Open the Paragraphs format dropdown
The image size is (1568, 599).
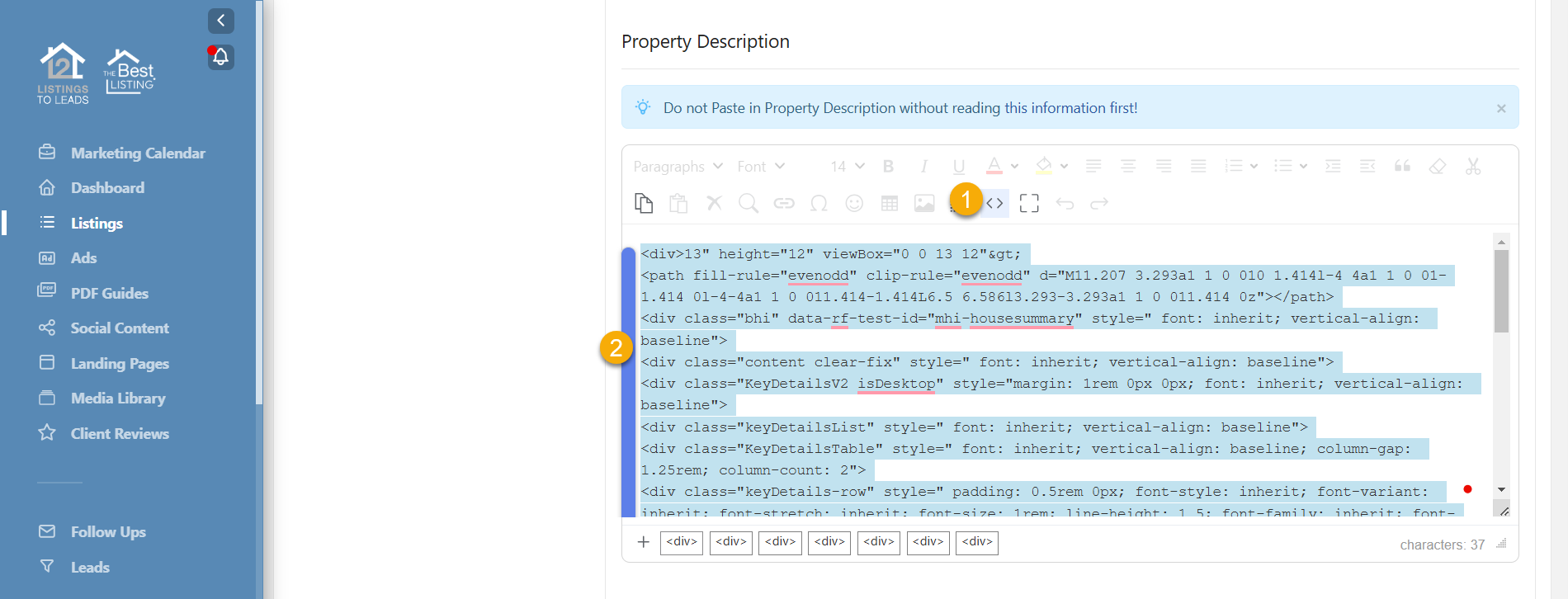[678, 167]
